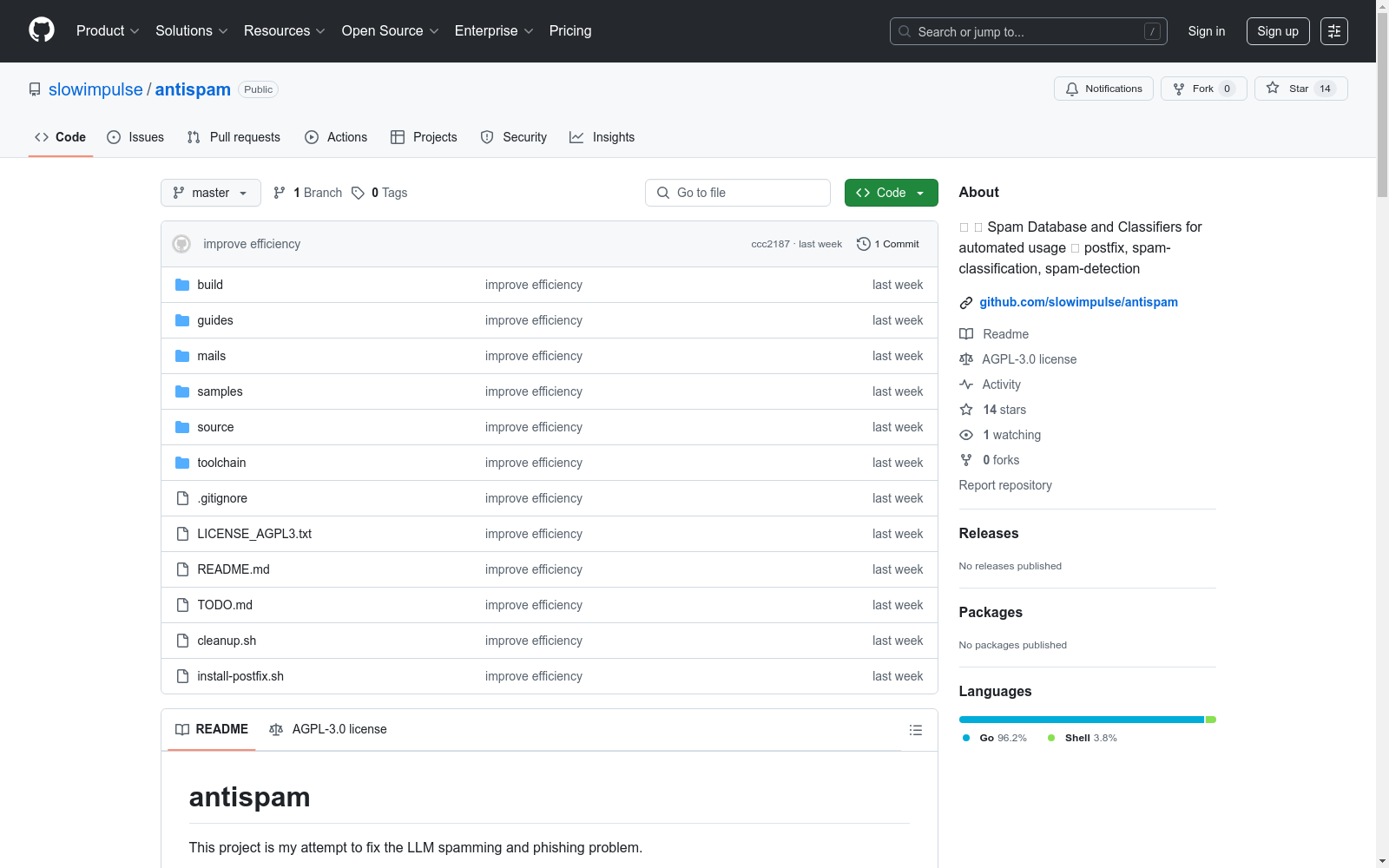The width and height of the screenshot is (1389, 868).
Task: Click the README.md file icon
Action: 182,569
